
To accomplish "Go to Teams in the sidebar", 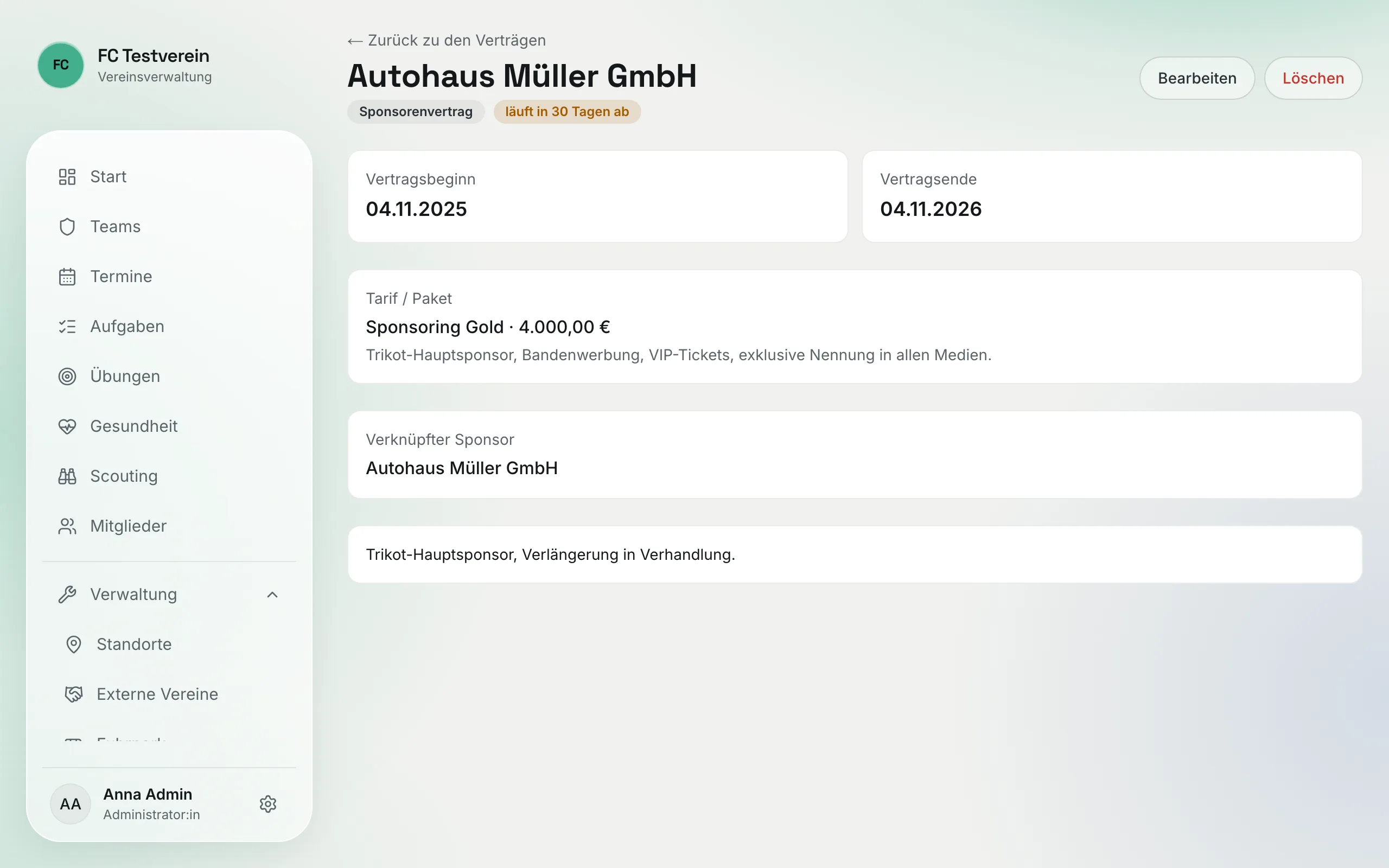I will pos(169,227).
